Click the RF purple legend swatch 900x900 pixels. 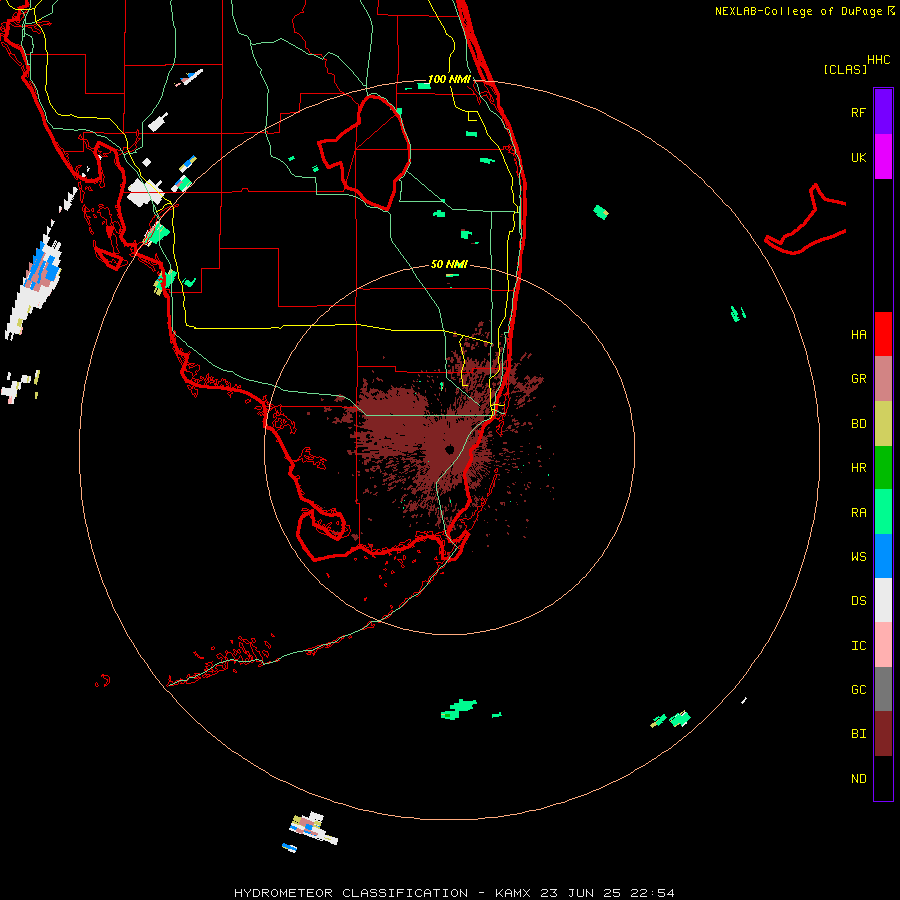pyautogui.click(x=883, y=112)
